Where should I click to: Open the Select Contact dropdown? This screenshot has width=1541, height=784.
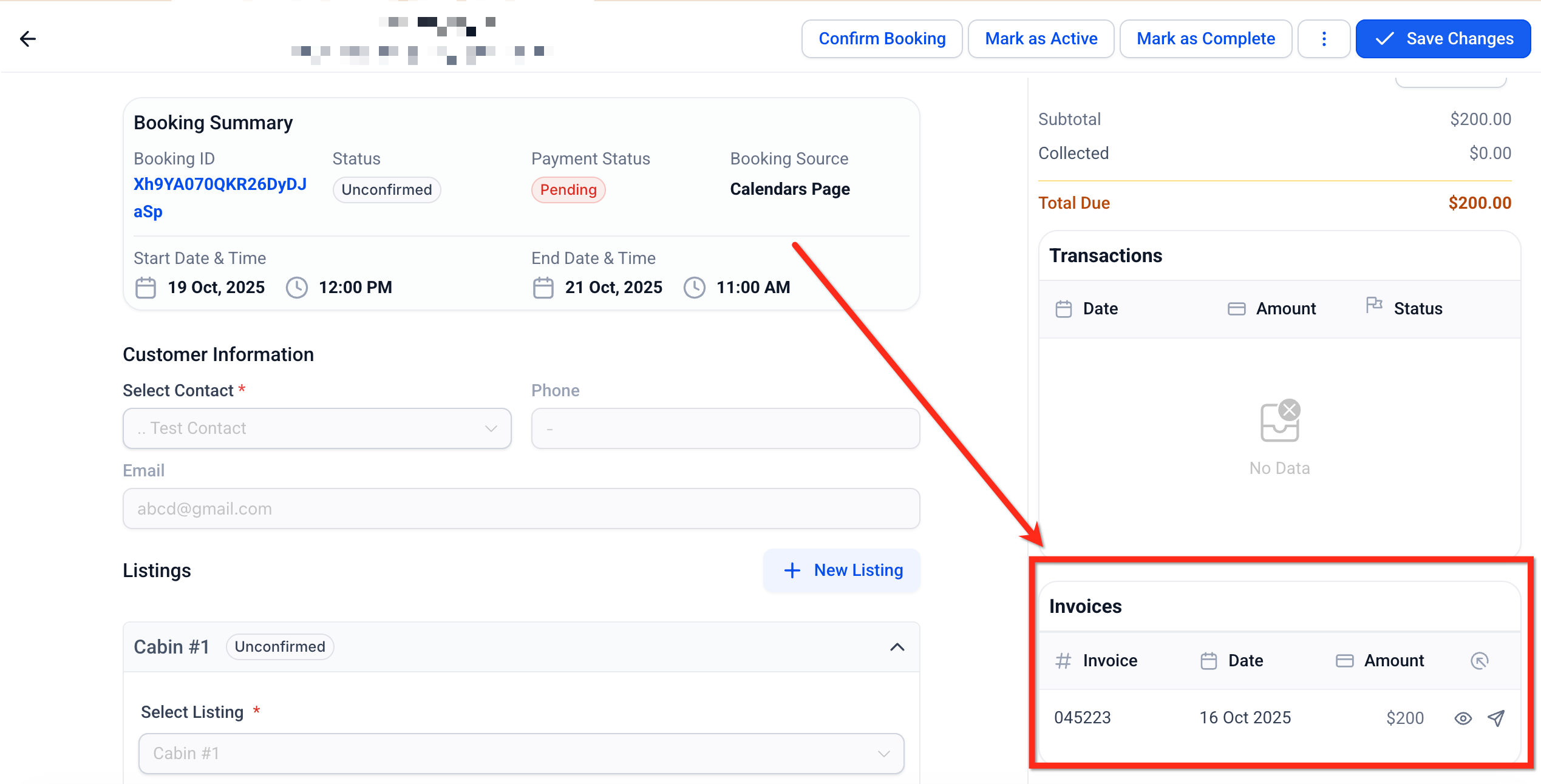(x=317, y=428)
